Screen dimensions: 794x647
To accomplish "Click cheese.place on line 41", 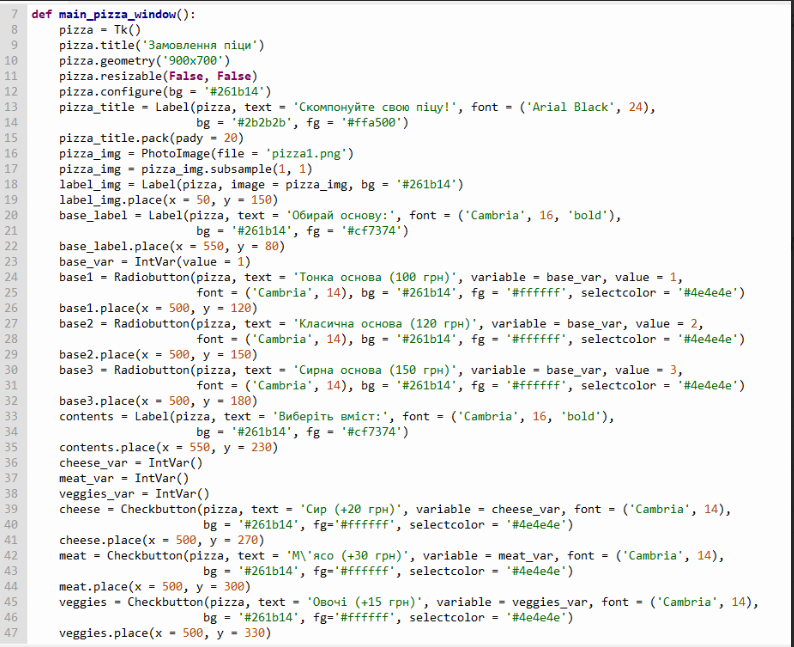I will click(x=96, y=540).
